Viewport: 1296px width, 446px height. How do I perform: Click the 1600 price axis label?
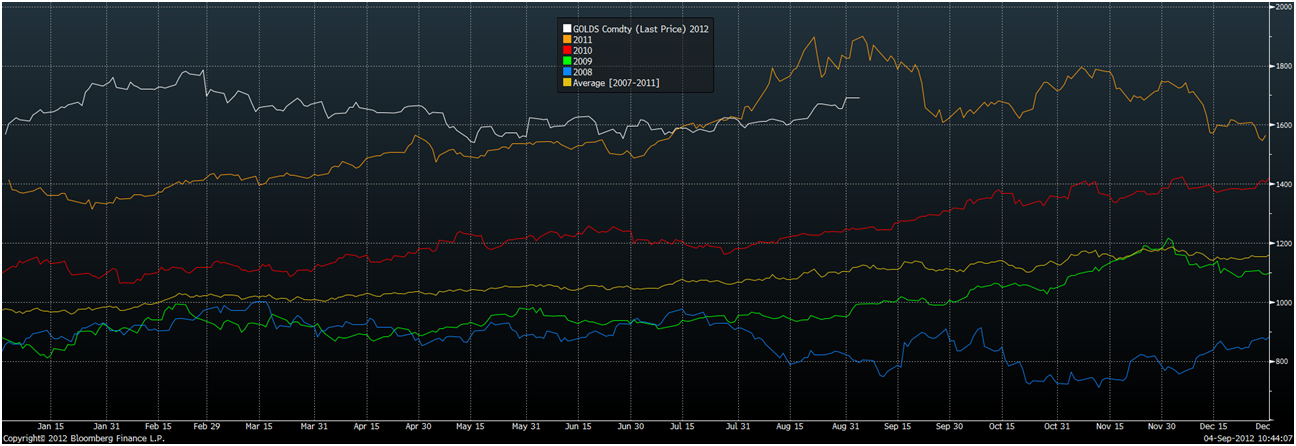click(x=1284, y=125)
